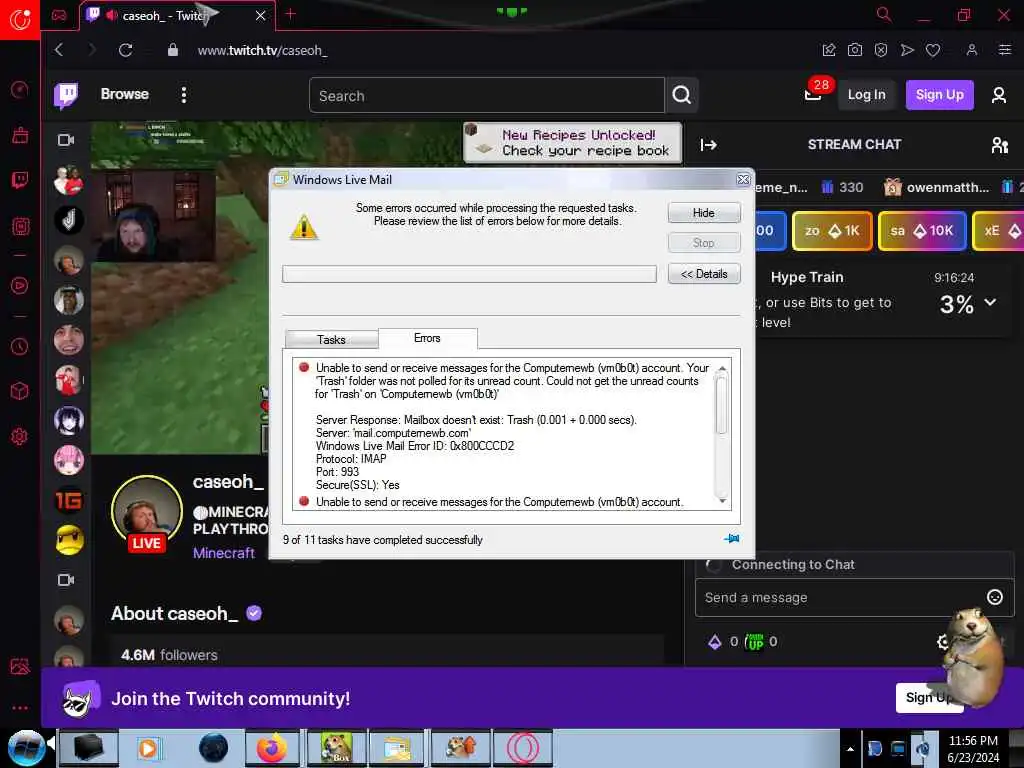Image resolution: width=1024 pixels, height=768 pixels.
Task: Close the caseoh_ Twitch tab
Action: [261, 16]
